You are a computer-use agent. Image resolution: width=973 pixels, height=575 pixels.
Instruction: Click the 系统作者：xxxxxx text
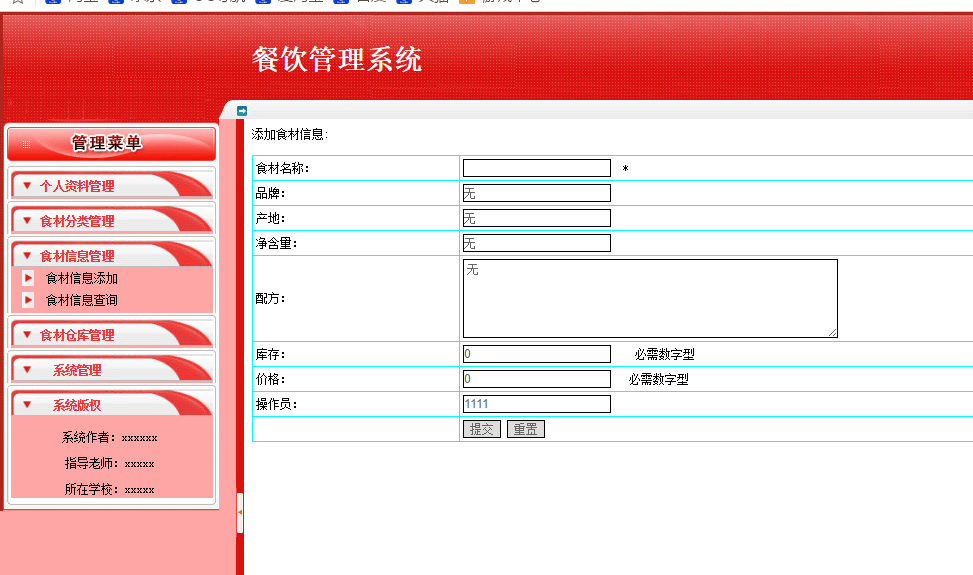(x=109, y=437)
